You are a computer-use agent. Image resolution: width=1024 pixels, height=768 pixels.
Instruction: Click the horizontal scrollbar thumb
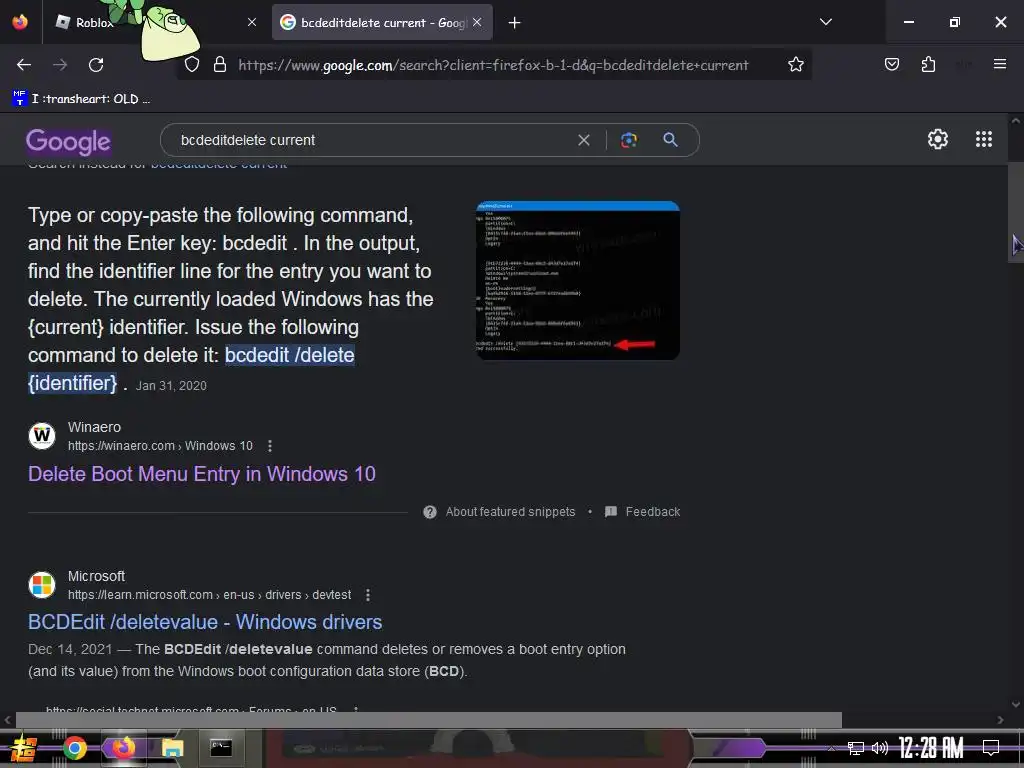coord(428,720)
